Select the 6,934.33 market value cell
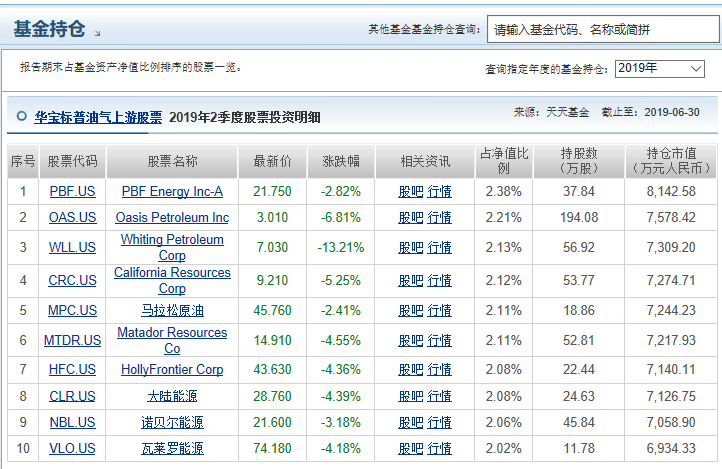This screenshot has height=469, width=722. (x=671, y=448)
